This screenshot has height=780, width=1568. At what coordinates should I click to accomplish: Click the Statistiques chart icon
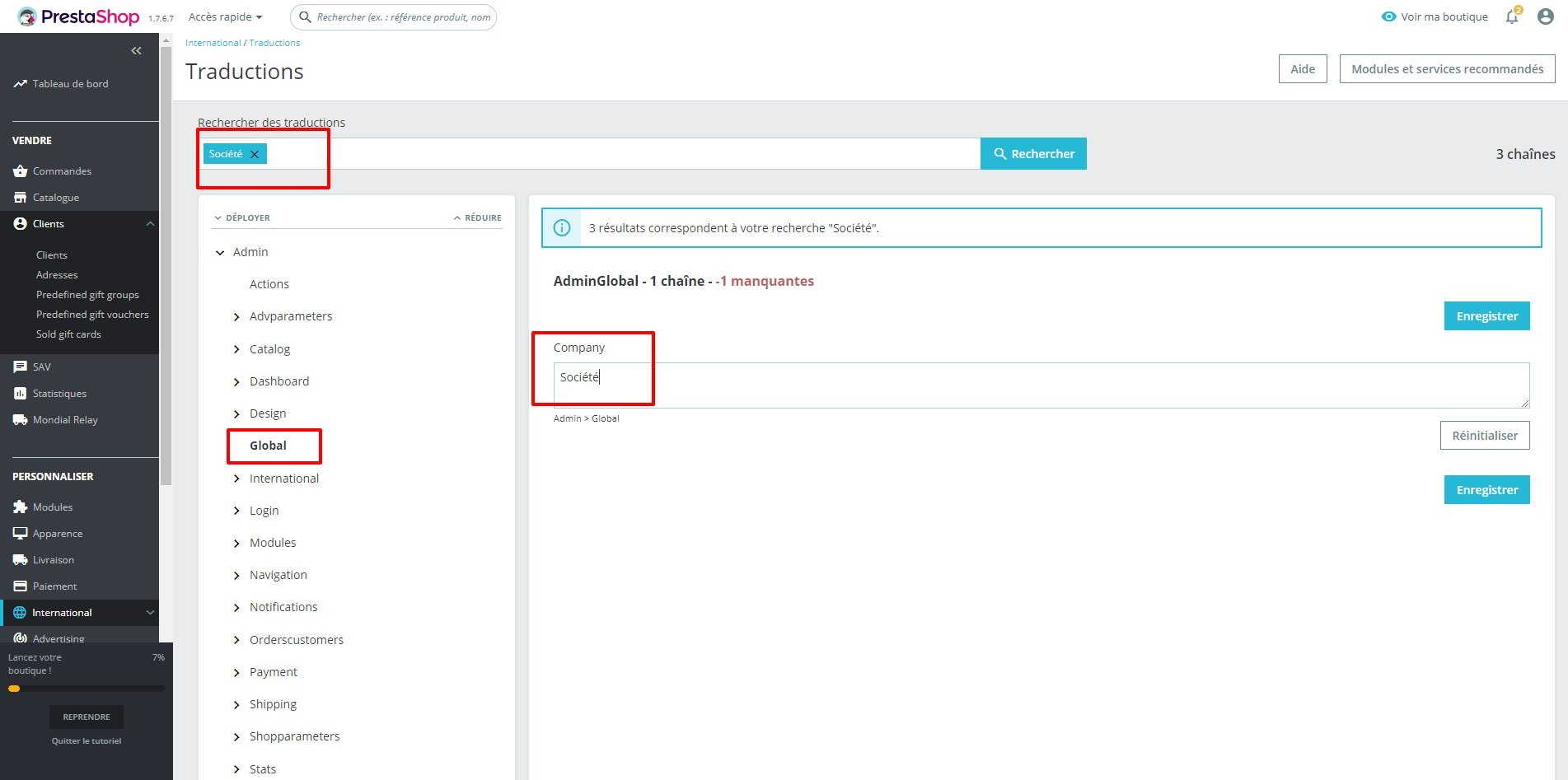click(20, 394)
